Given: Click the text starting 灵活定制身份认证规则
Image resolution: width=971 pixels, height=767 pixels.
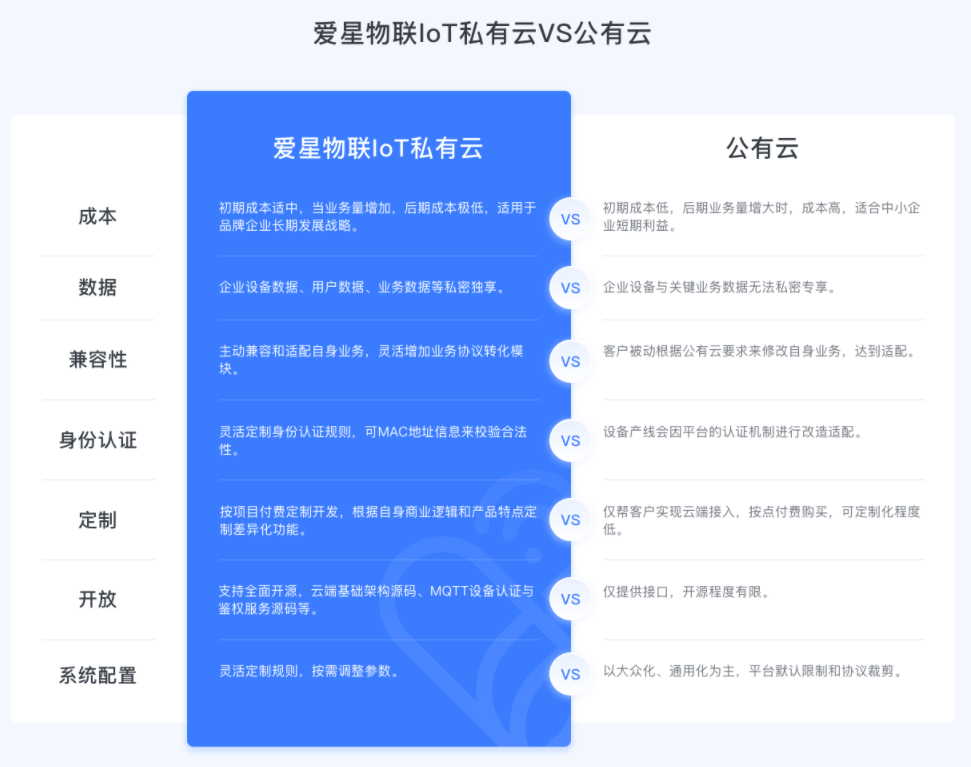Looking at the screenshot, I should [373, 440].
